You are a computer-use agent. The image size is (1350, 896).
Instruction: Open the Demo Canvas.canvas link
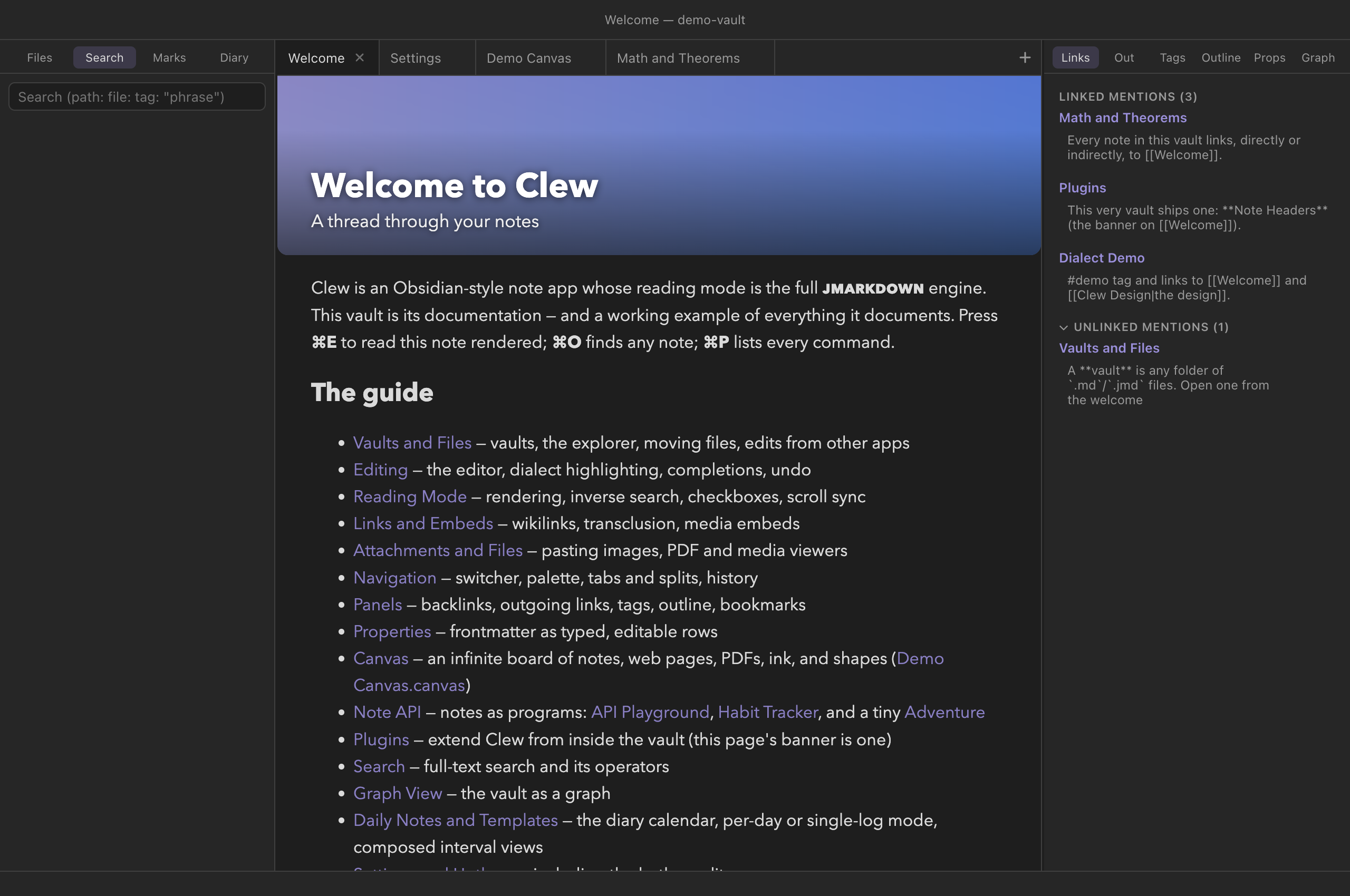pyautogui.click(x=409, y=685)
